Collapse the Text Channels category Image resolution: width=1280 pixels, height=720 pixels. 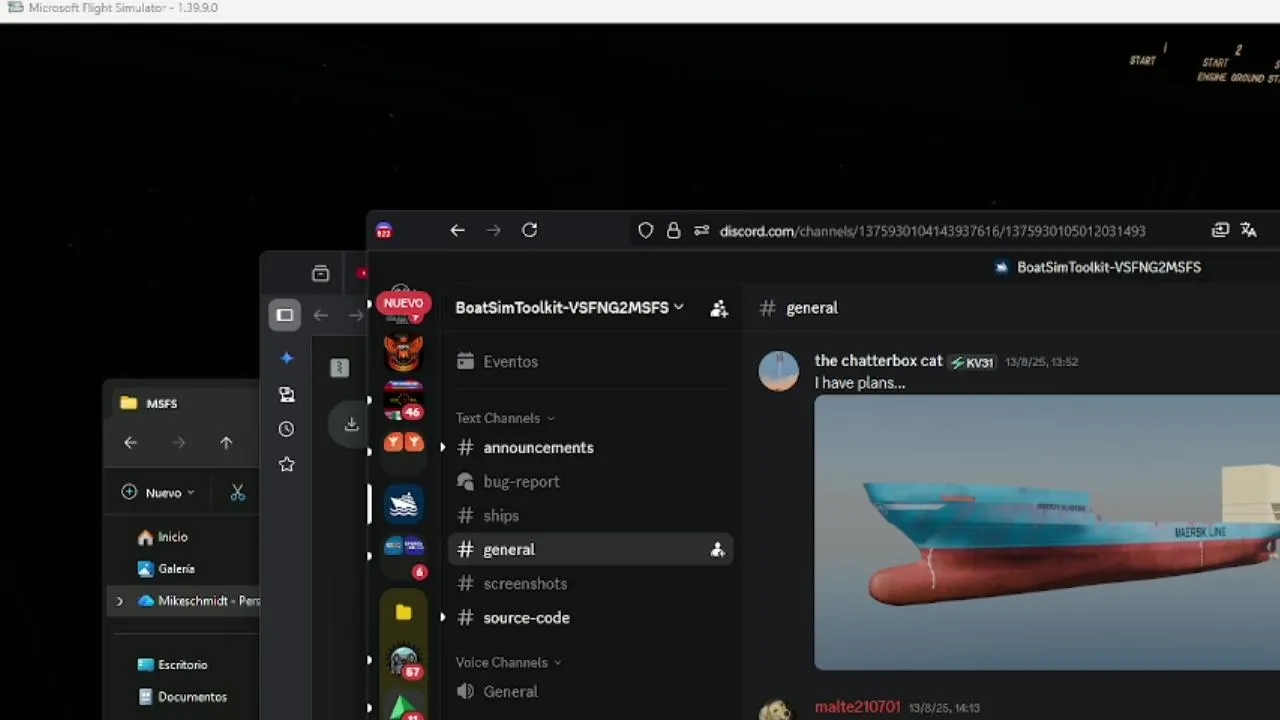pyautogui.click(x=505, y=418)
